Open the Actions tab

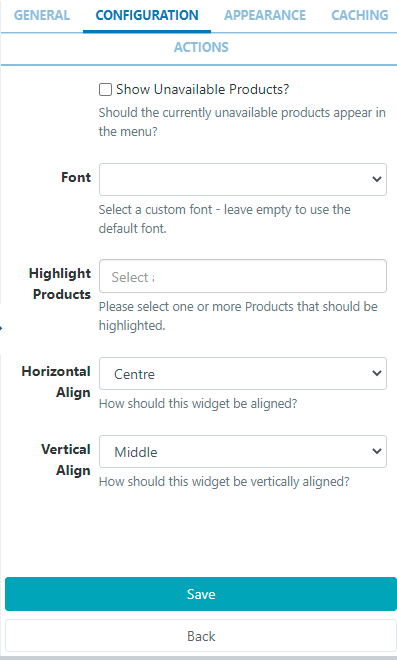201,47
